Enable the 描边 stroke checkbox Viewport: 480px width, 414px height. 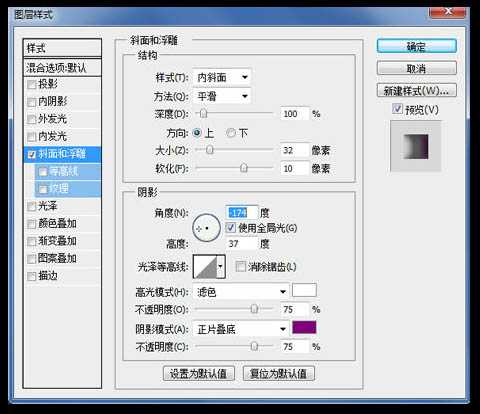click(x=32, y=276)
